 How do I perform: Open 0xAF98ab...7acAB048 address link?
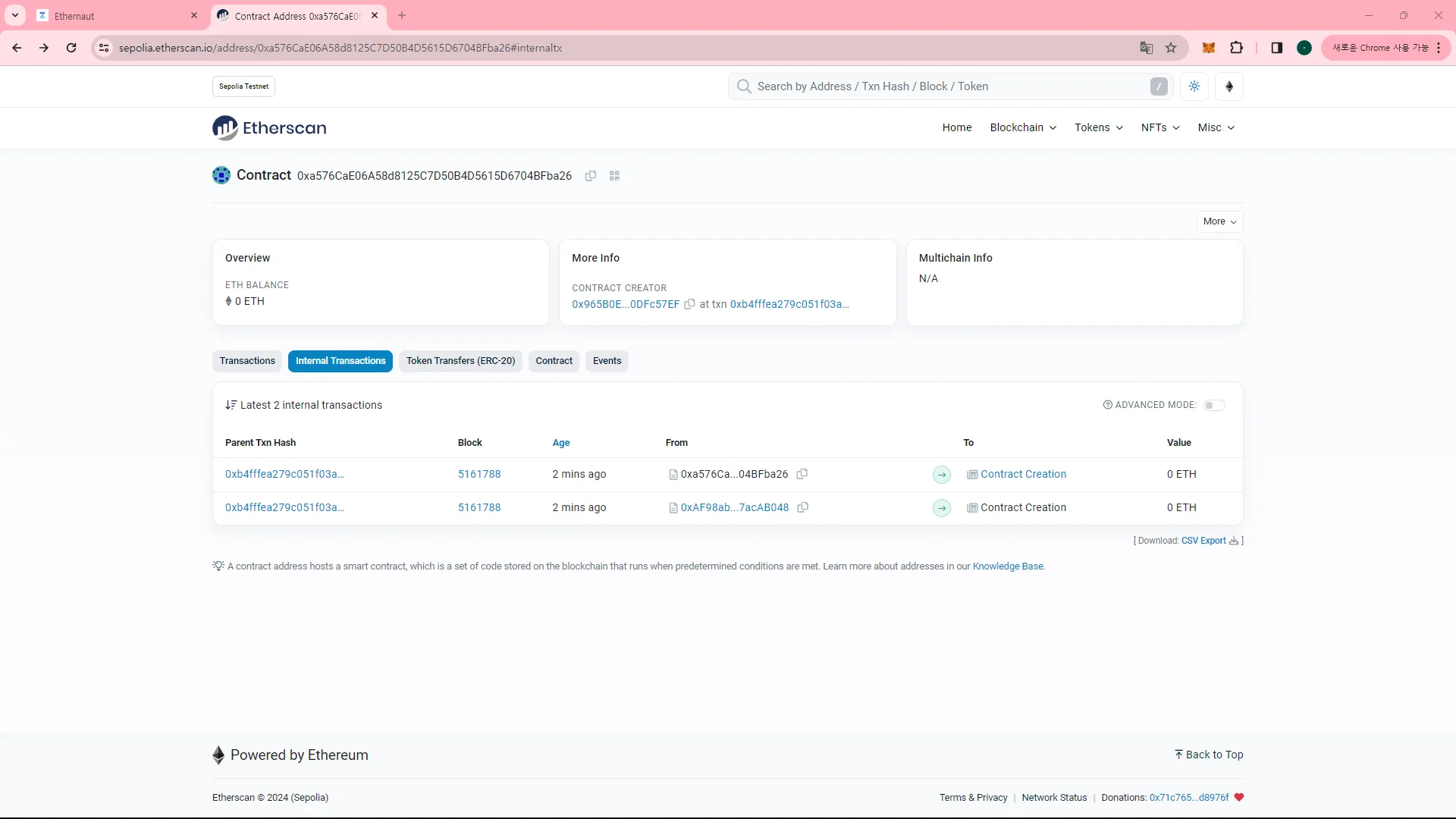[x=735, y=507]
